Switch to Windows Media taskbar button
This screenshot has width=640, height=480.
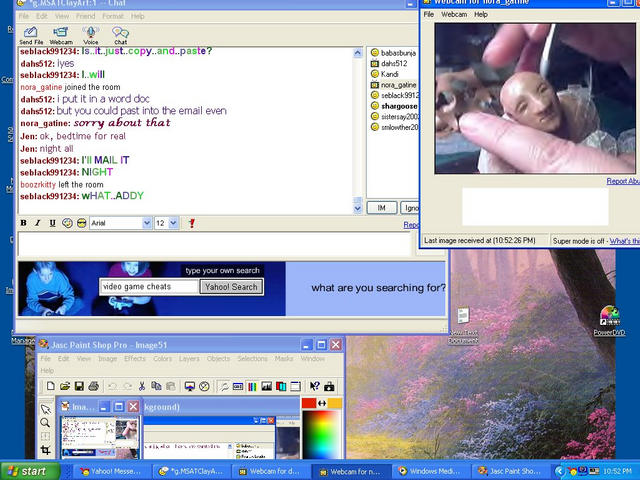point(431,471)
